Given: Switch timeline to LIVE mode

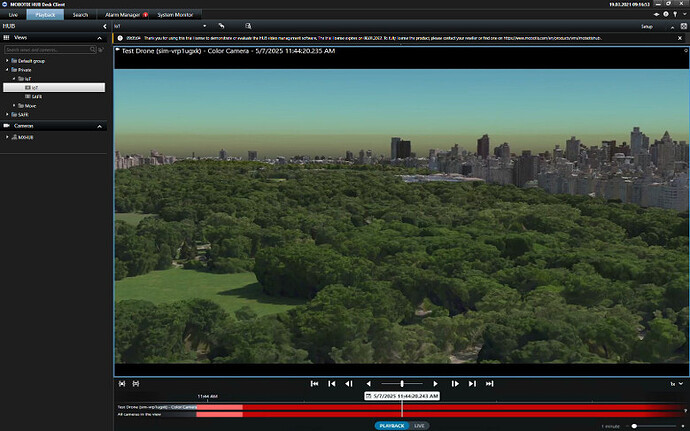Looking at the screenshot, I should [419, 426].
